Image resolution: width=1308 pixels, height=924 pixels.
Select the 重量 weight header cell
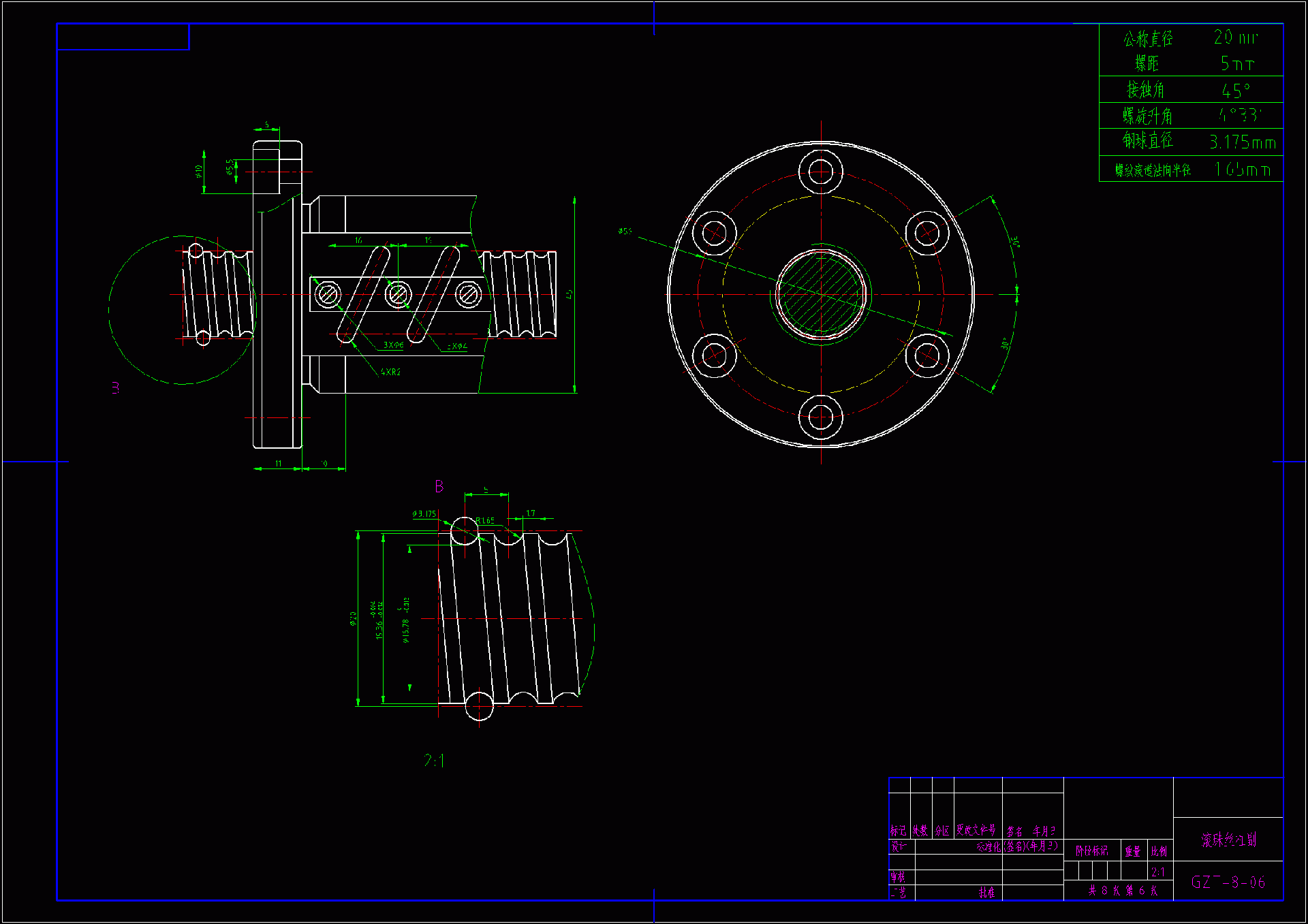(1132, 851)
